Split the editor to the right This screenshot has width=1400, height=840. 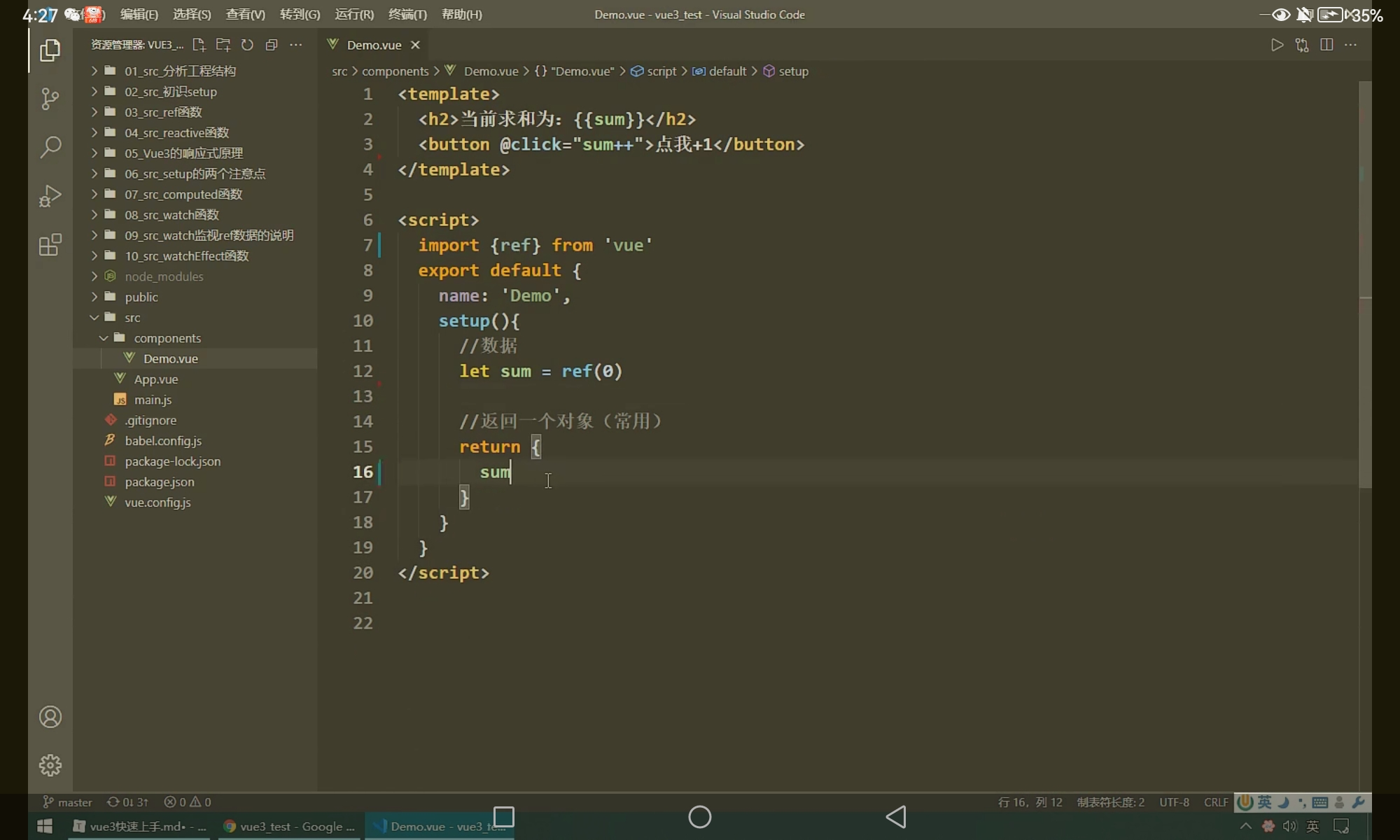1326,45
